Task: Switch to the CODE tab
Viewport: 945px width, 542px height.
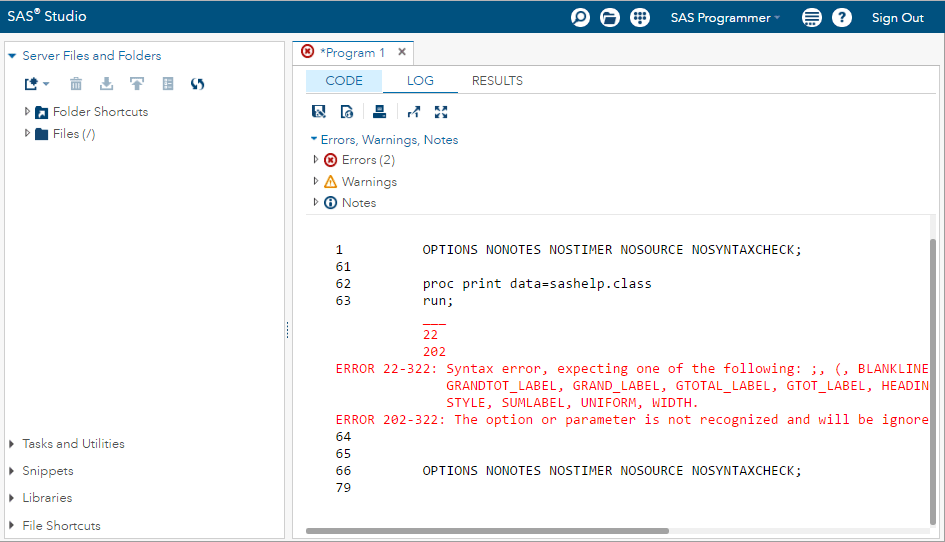Action: [x=344, y=81]
